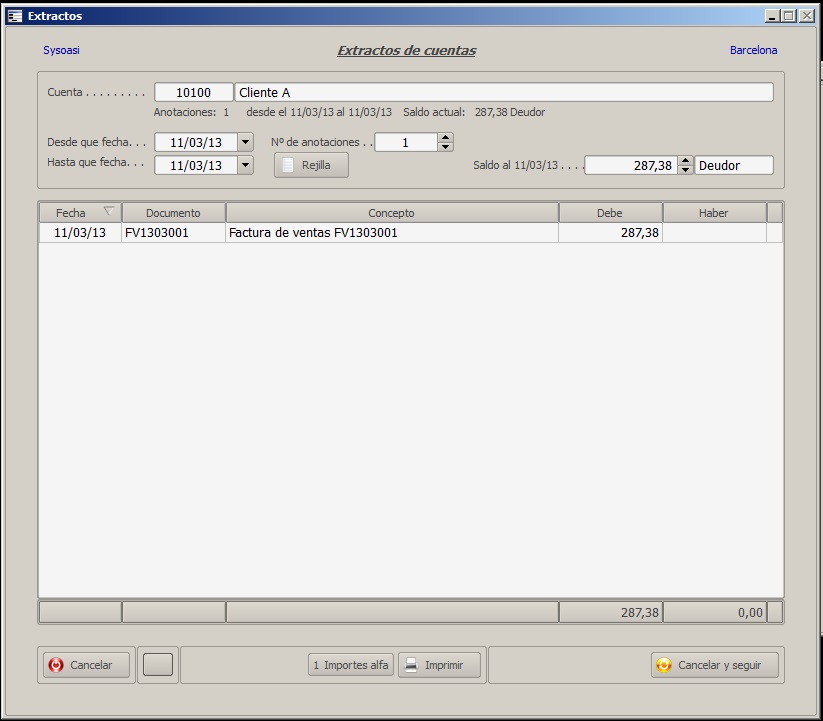Click the Cancelar y seguir label
823x721 pixels.
click(720, 665)
